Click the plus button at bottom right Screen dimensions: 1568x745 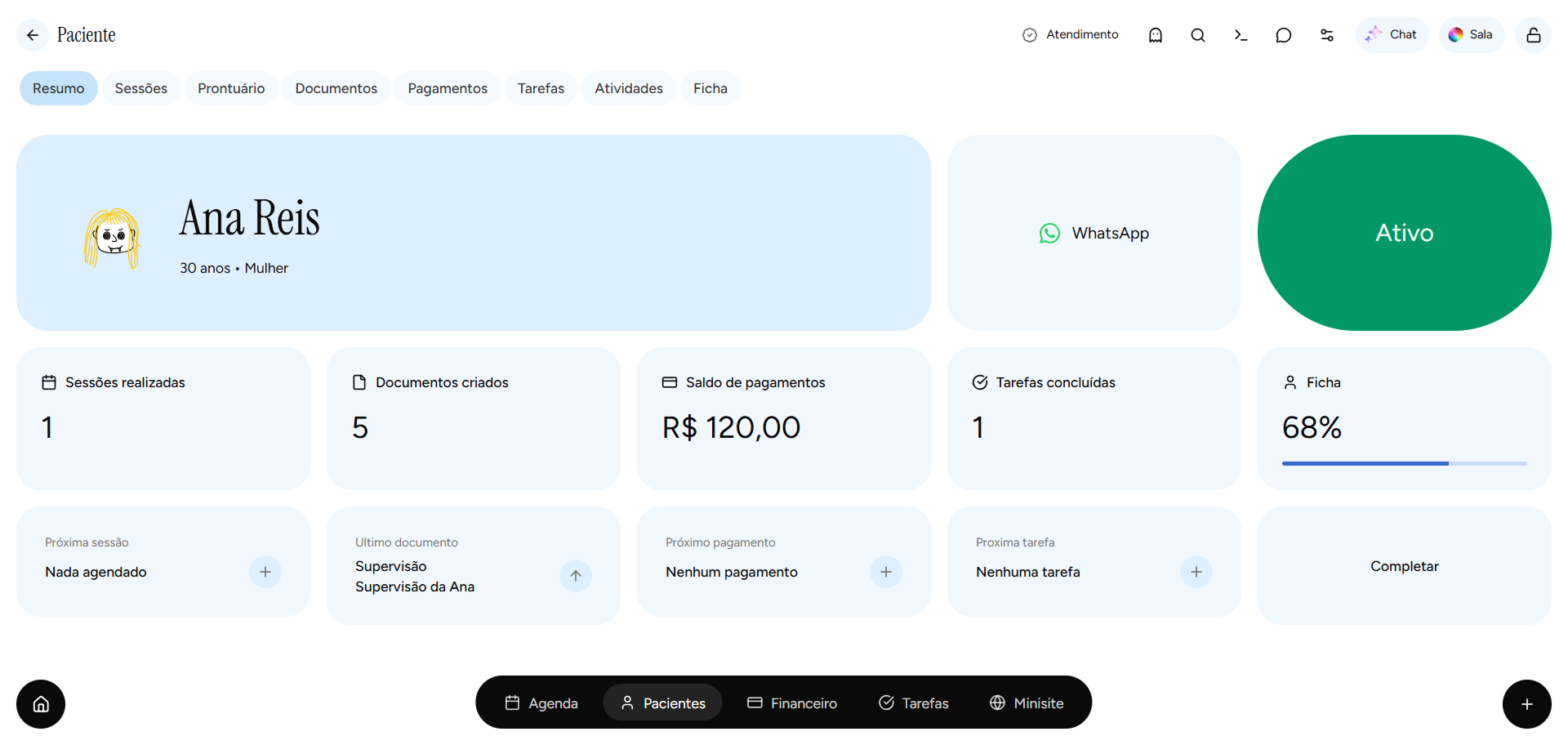tap(1527, 704)
